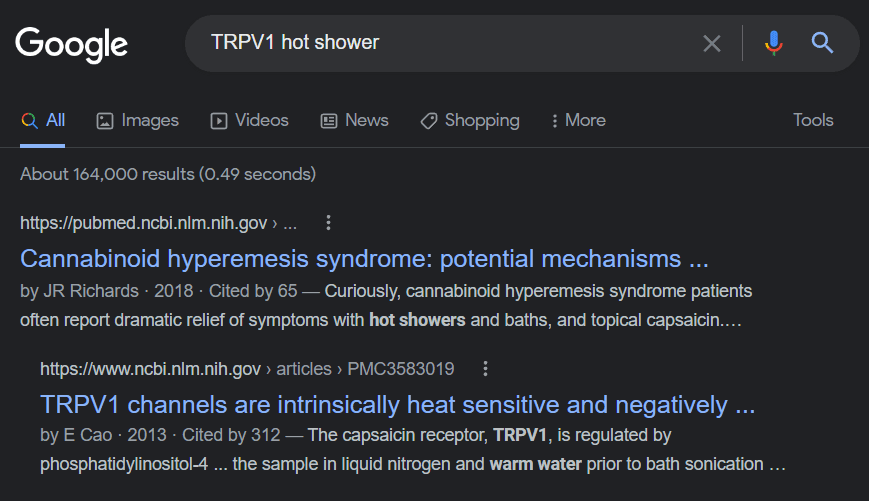The image size is (869, 501).
Task: Click the pubmed.ncbi.nlm.nih.gov URL breadcrumb
Action: (157, 223)
